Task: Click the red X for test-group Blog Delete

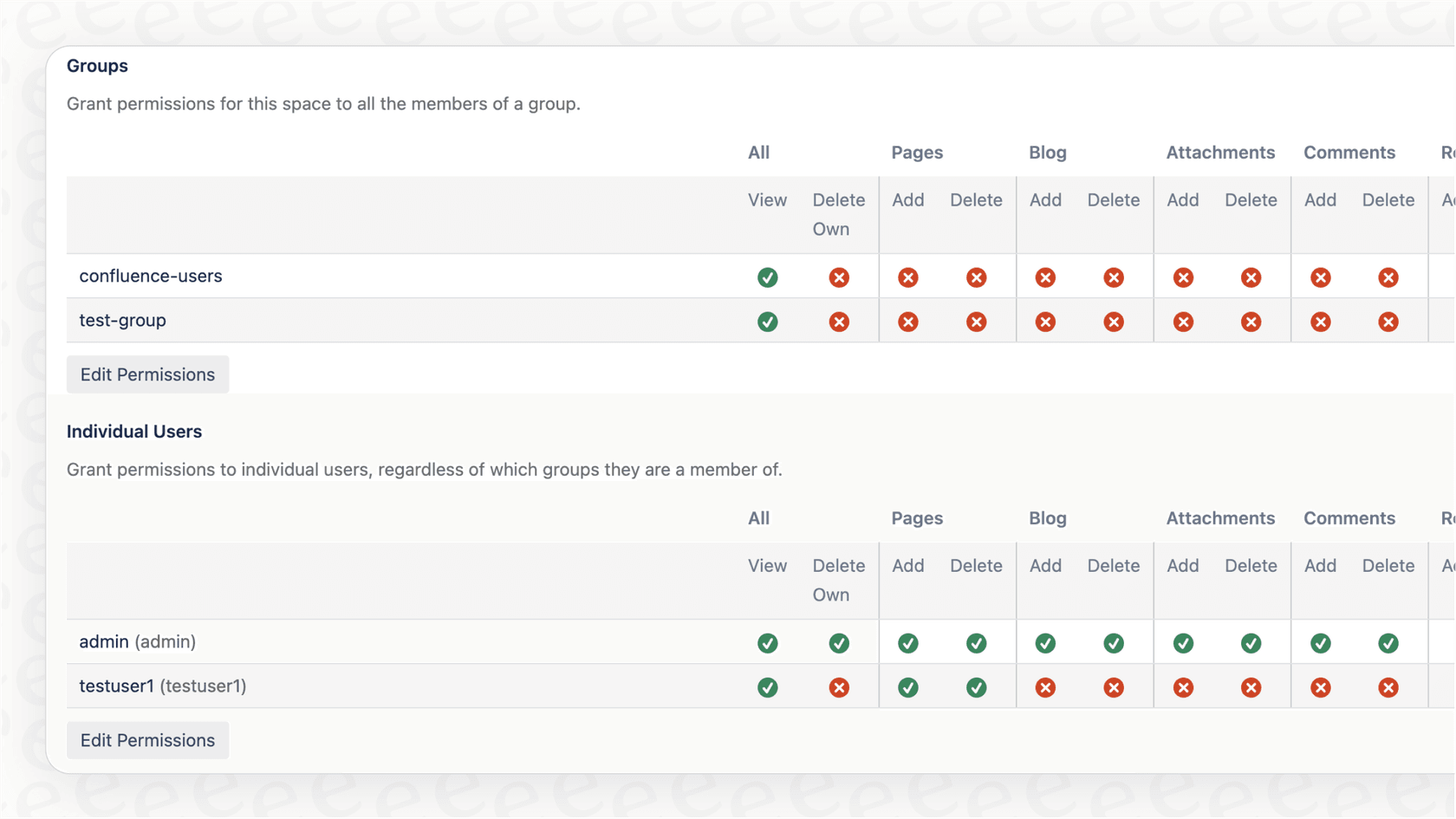Action: pyautogui.click(x=1113, y=321)
